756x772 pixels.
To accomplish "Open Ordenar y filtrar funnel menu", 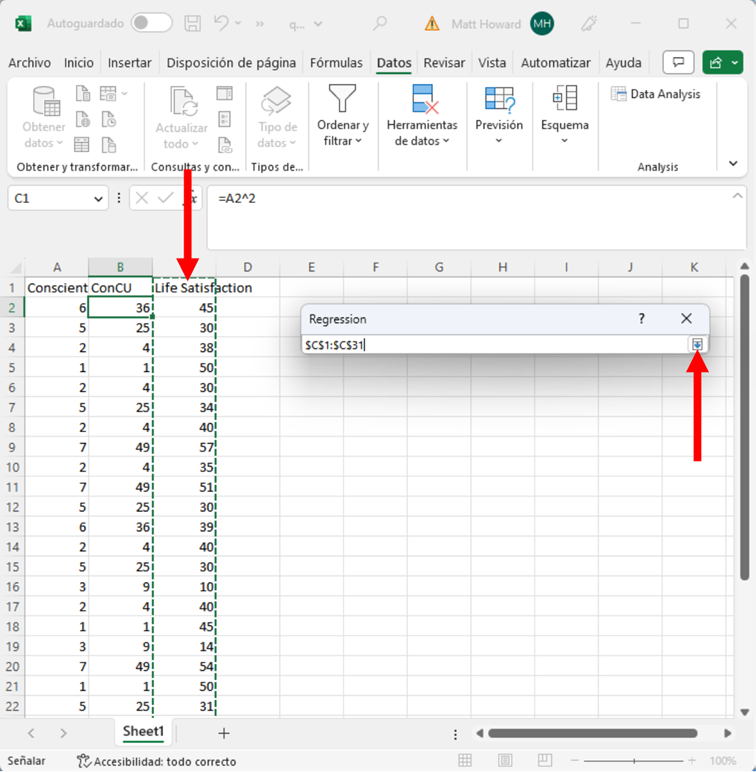I will point(343,116).
